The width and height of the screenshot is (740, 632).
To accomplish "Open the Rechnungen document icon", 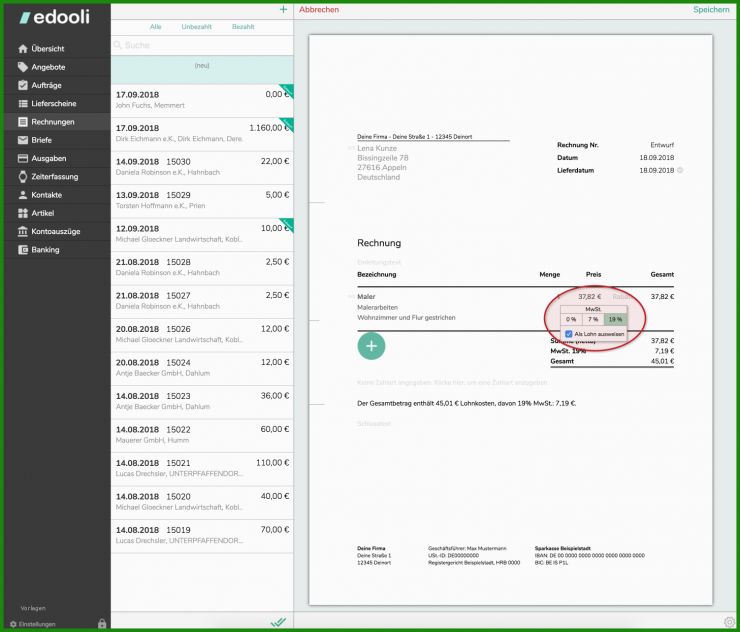I will [23, 122].
